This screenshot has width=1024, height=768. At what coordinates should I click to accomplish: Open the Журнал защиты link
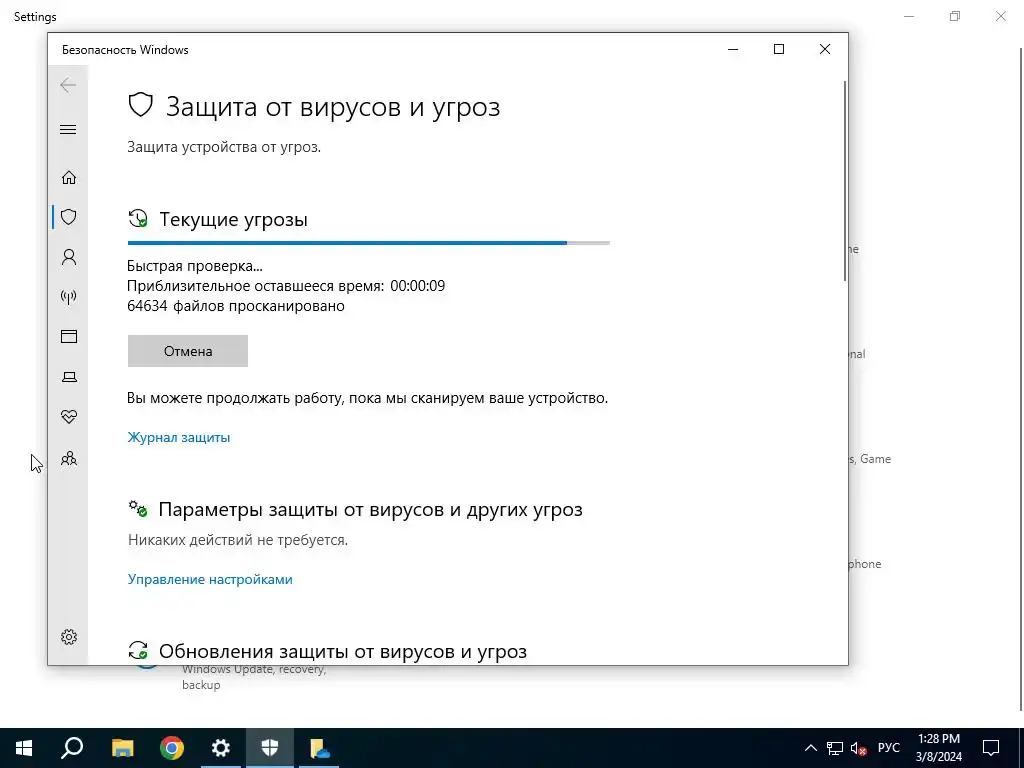[178, 437]
